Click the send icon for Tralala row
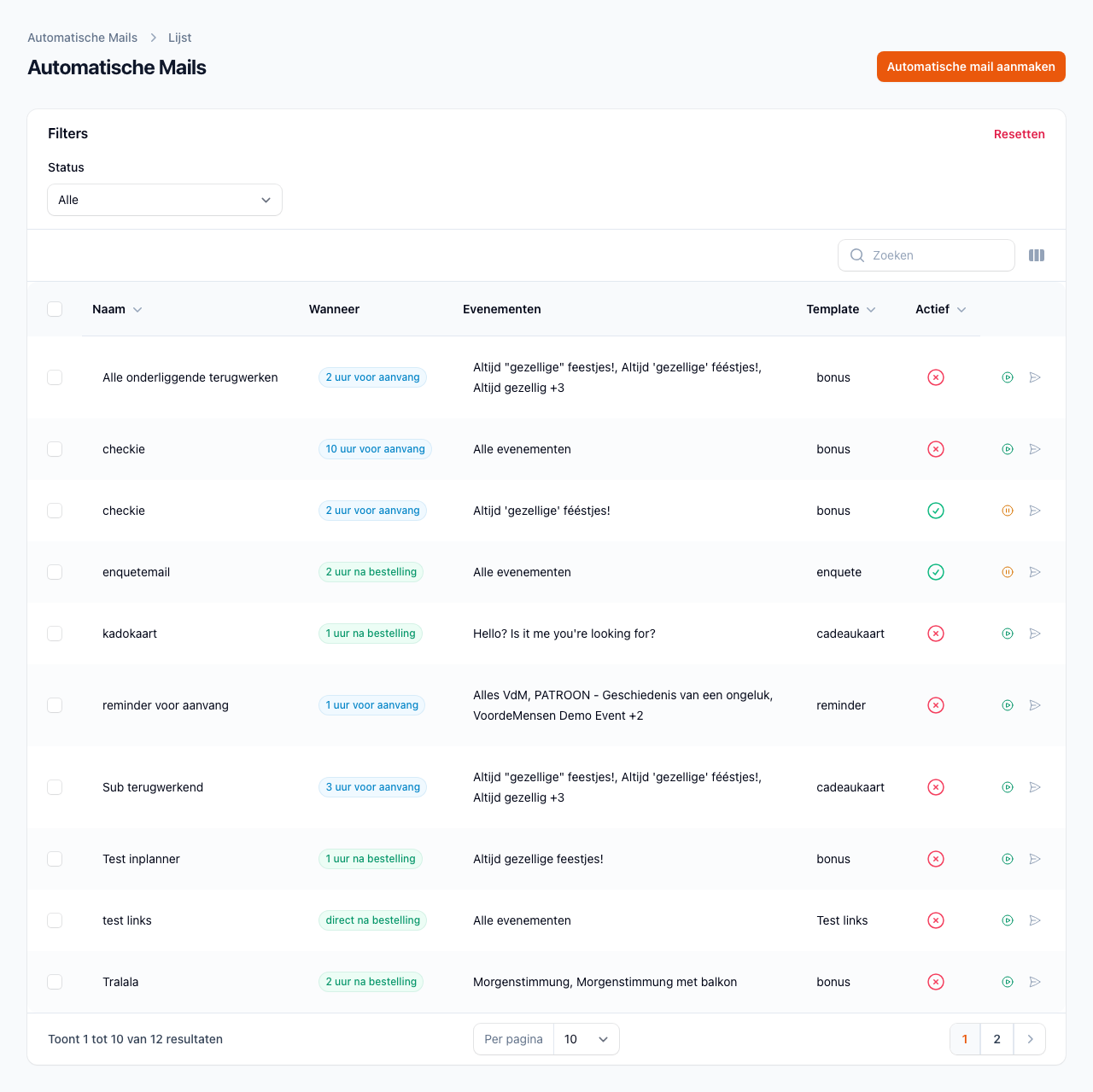Viewport: 1093px width, 1092px height. (1035, 982)
